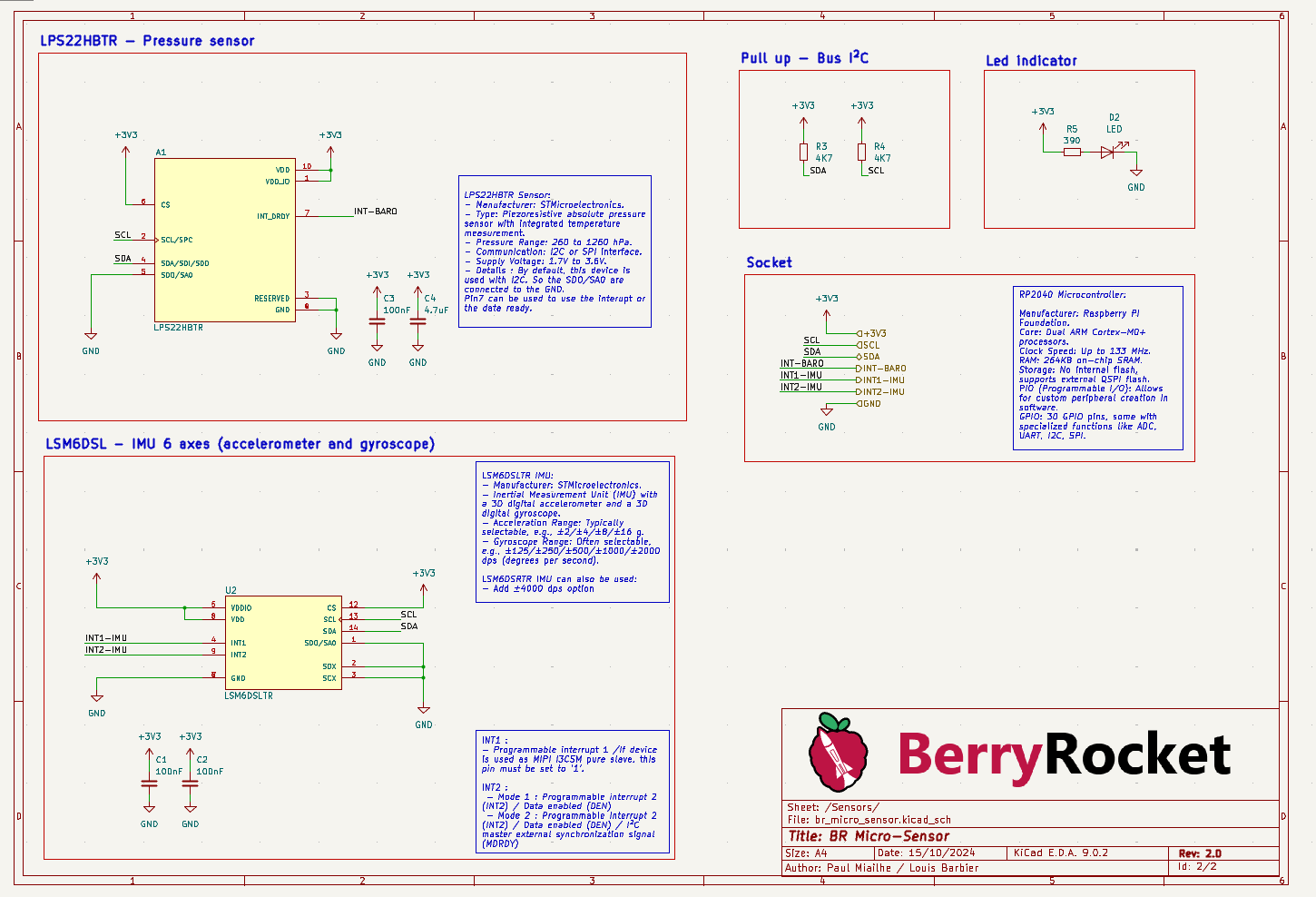This screenshot has height=897, width=1316.
Task: Select the RP2040 Microcontroller note box
Action: 1097,368
